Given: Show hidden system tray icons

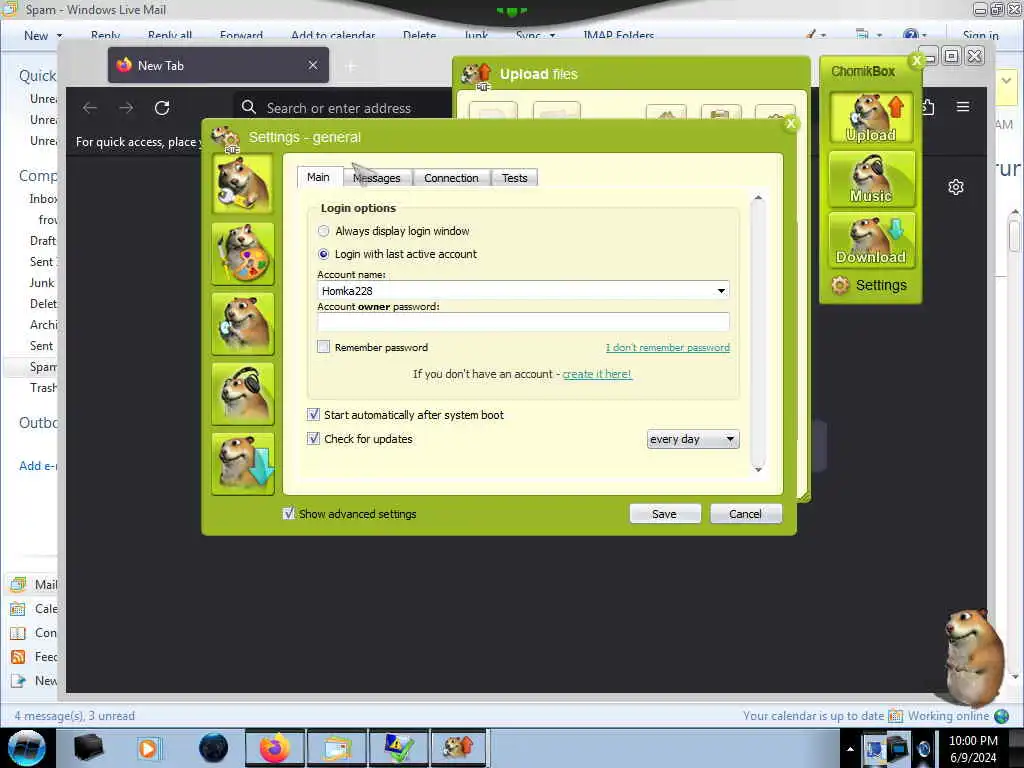Looking at the screenshot, I should 850,749.
